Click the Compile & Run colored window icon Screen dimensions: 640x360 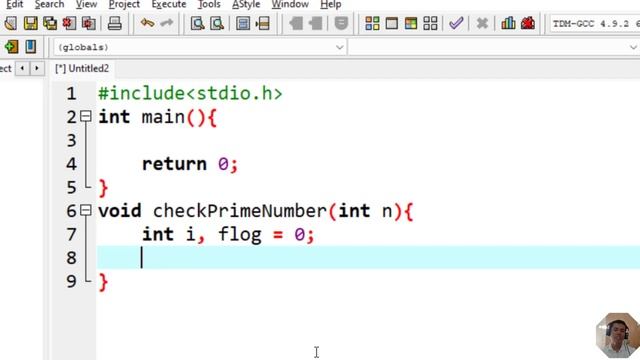pos(411,23)
